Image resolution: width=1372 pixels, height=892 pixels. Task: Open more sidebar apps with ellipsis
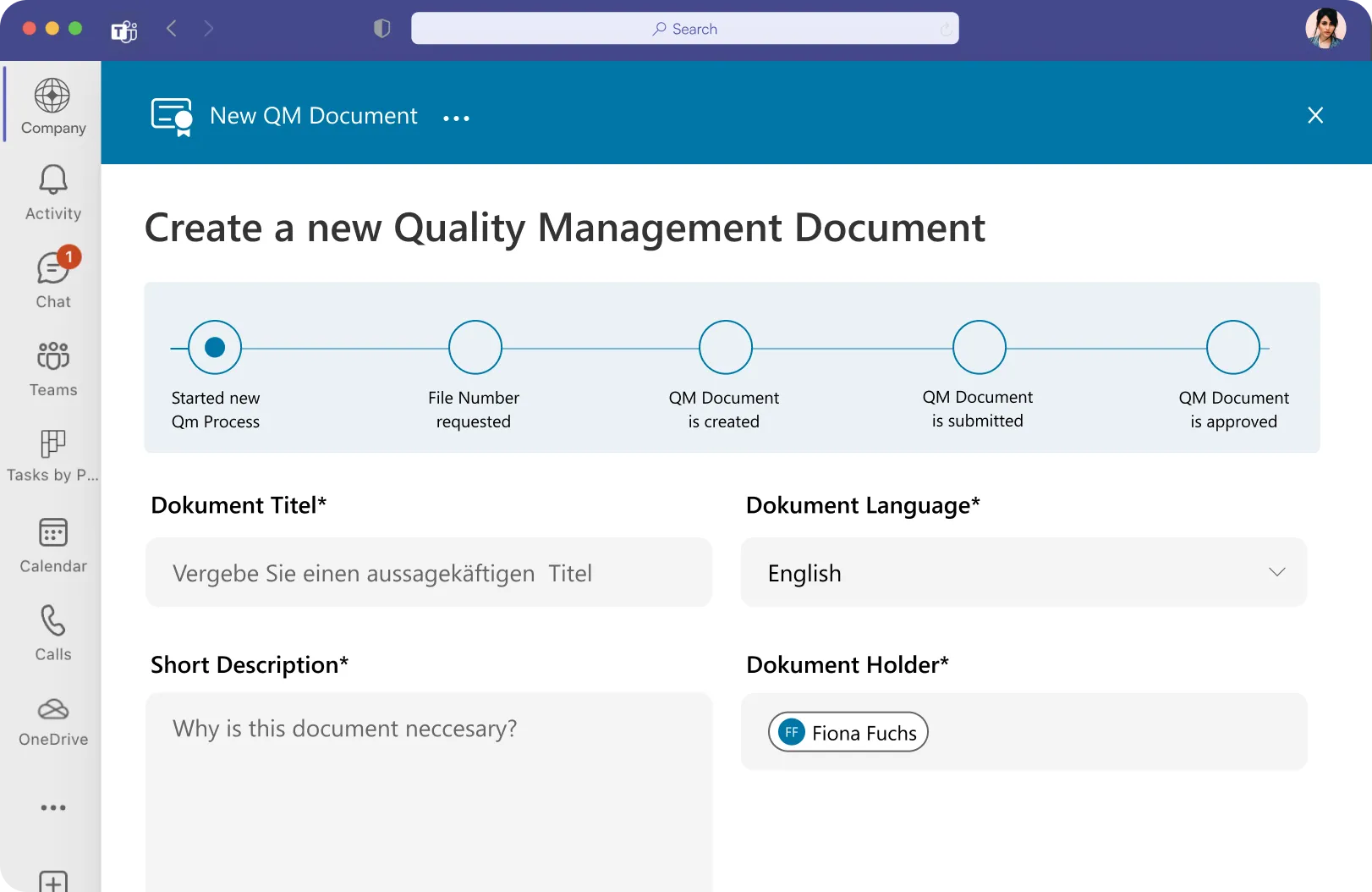coord(52,807)
